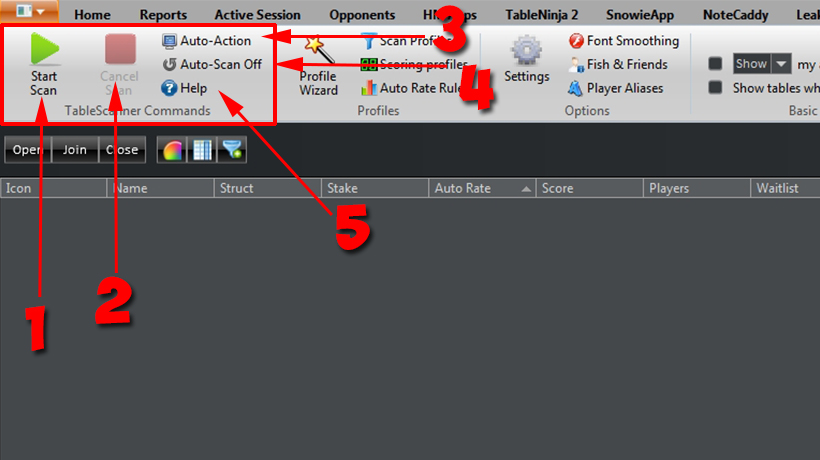Expand the Show dropdown arrow
This screenshot has width=820, height=460.
click(x=781, y=64)
